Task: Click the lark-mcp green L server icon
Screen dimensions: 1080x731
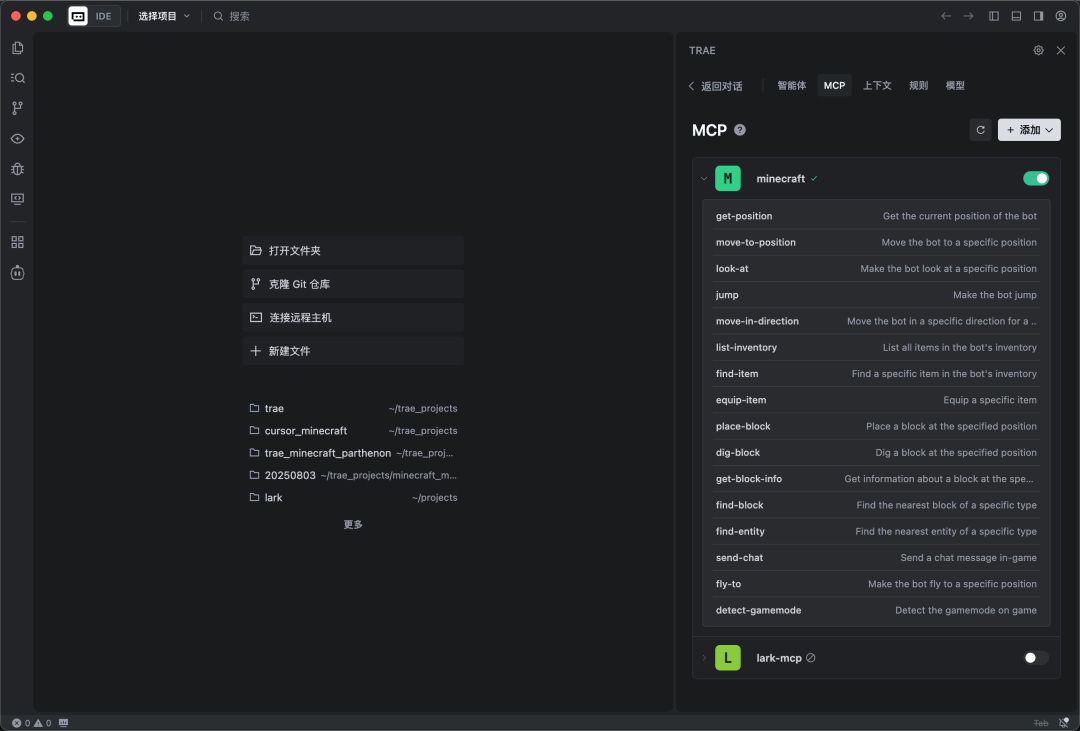Action: pos(727,658)
